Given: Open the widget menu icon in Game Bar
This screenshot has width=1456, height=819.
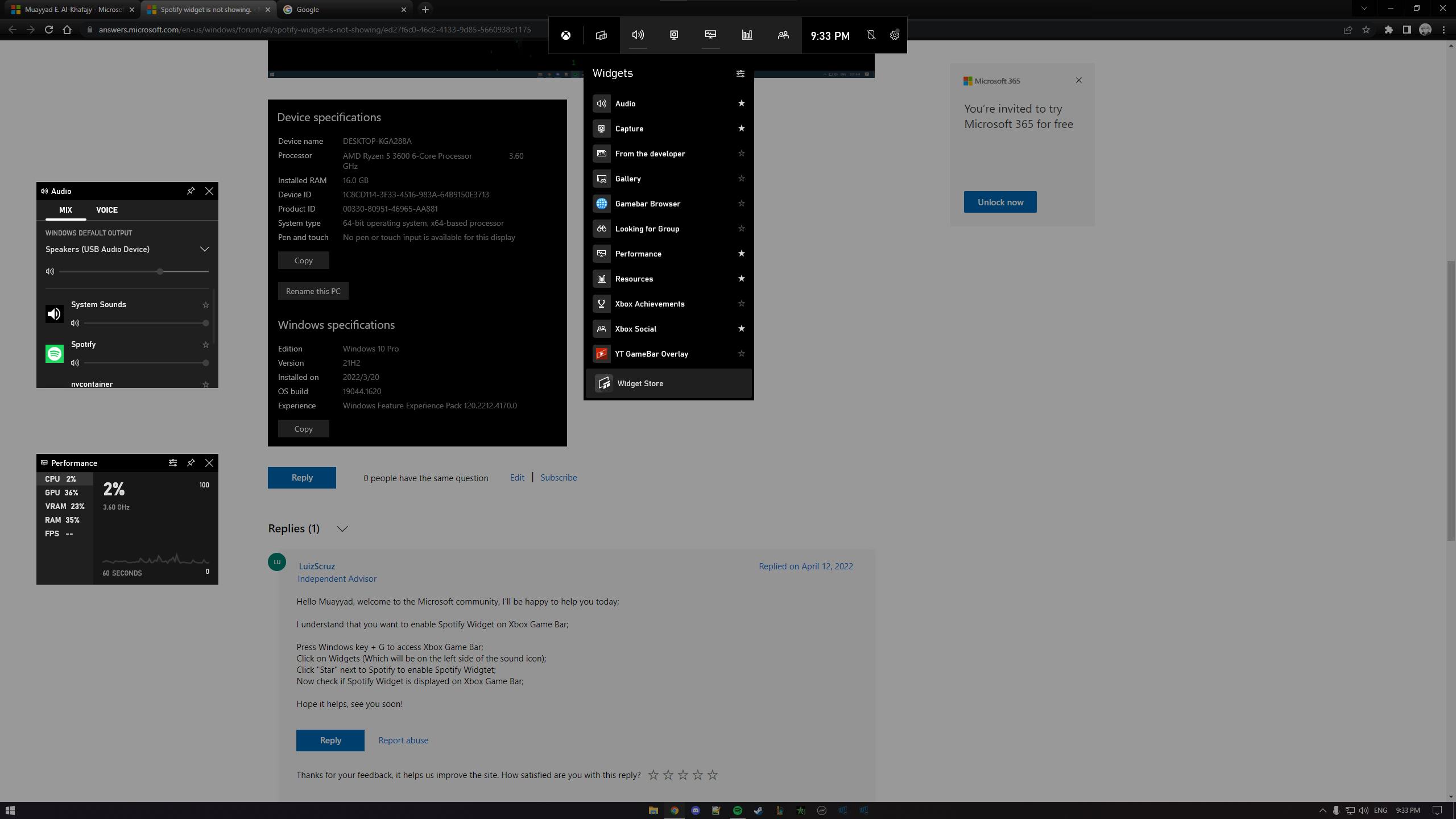Looking at the screenshot, I should click(601, 35).
